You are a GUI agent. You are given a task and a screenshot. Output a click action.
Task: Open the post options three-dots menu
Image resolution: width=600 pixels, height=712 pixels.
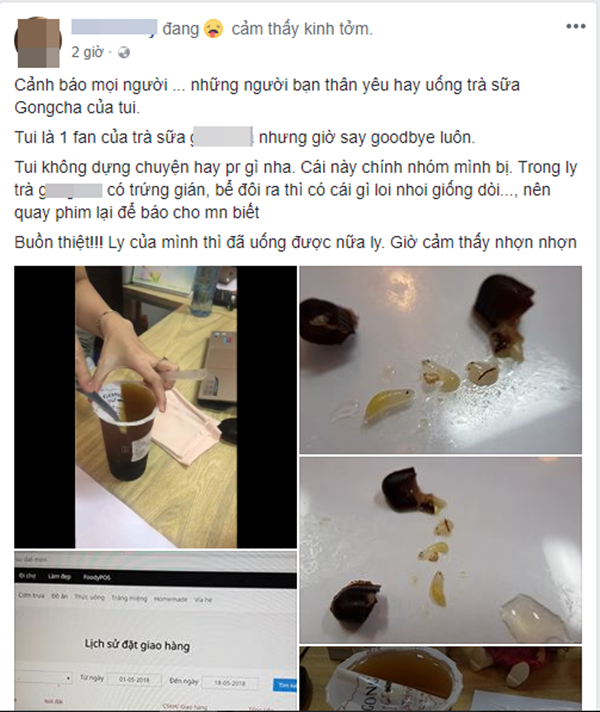click(575, 26)
